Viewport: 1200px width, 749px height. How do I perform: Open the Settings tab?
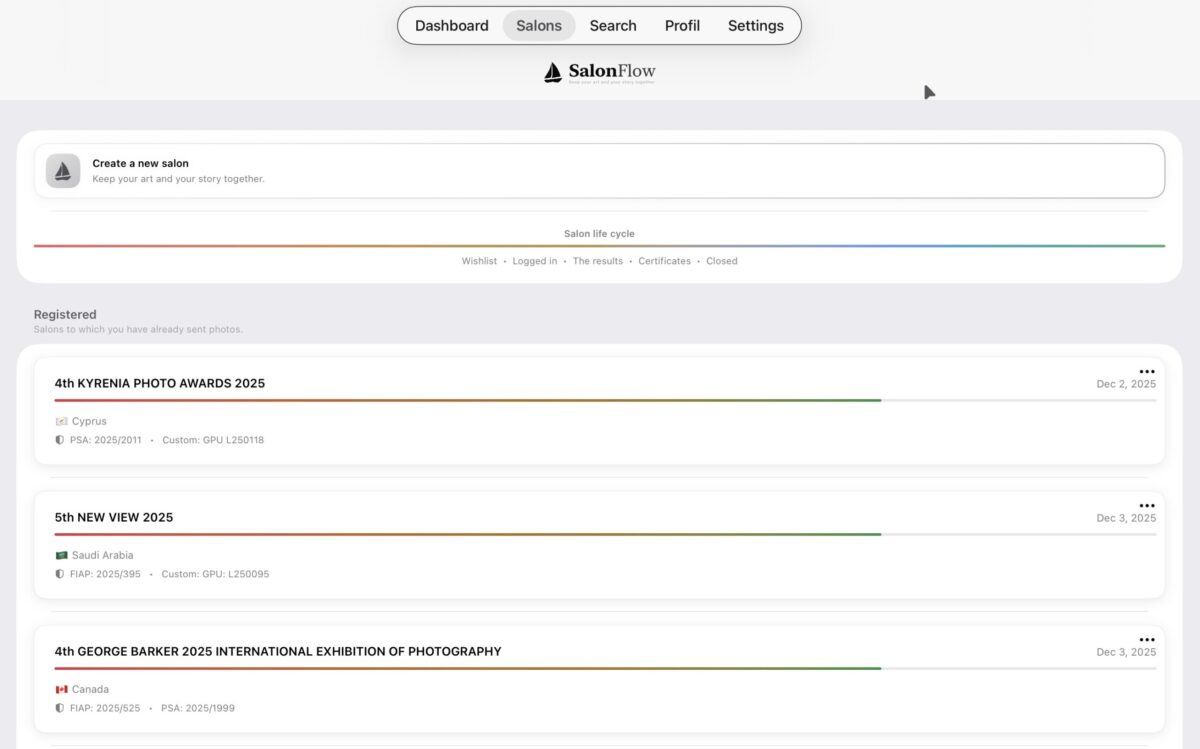pyautogui.click(x=755, y=26)
